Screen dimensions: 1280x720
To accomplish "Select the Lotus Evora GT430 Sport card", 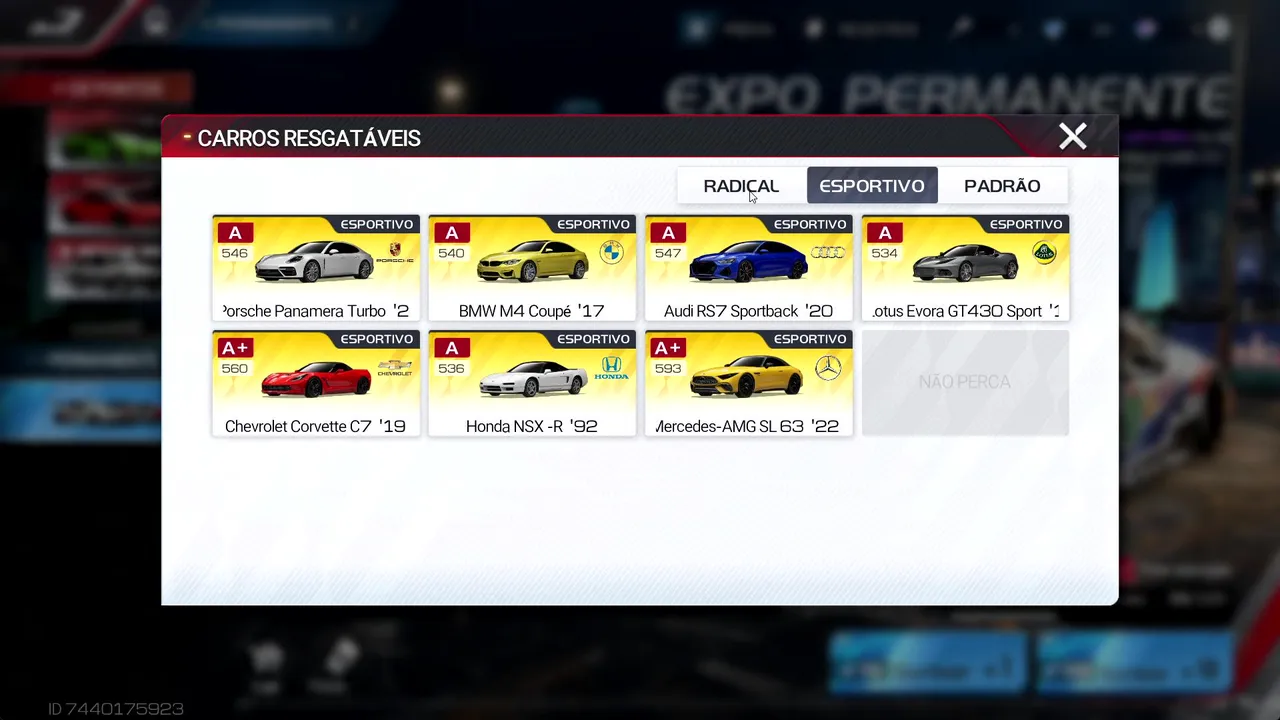I will (965, 268).
